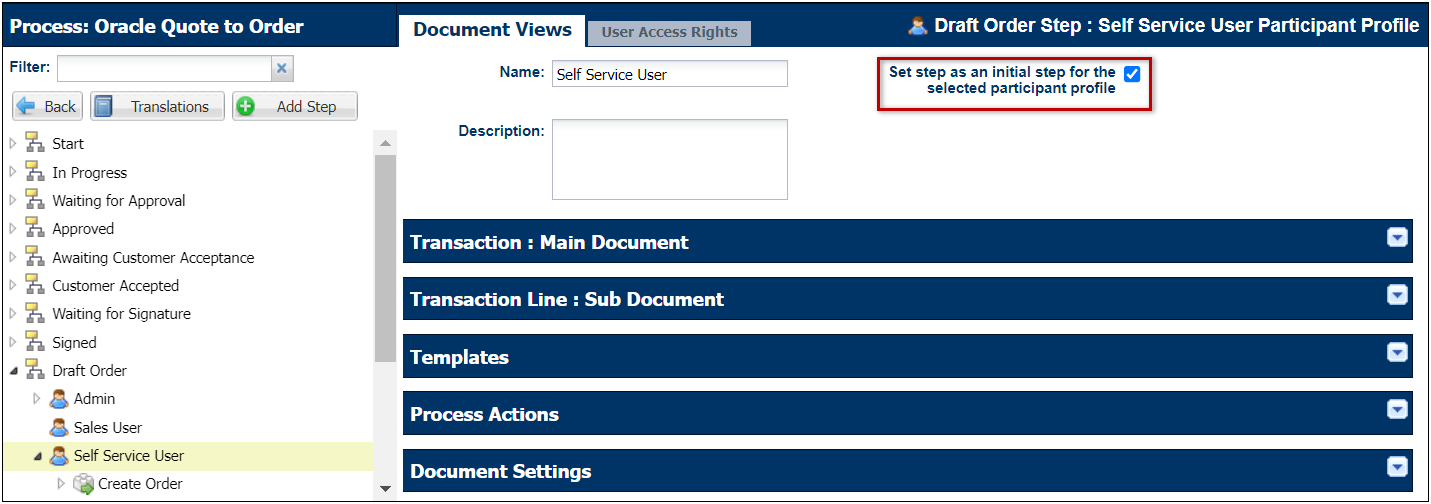Collapse the Self Service User node
This screenshot has height=504, width=1431.
tap(38, 456)
